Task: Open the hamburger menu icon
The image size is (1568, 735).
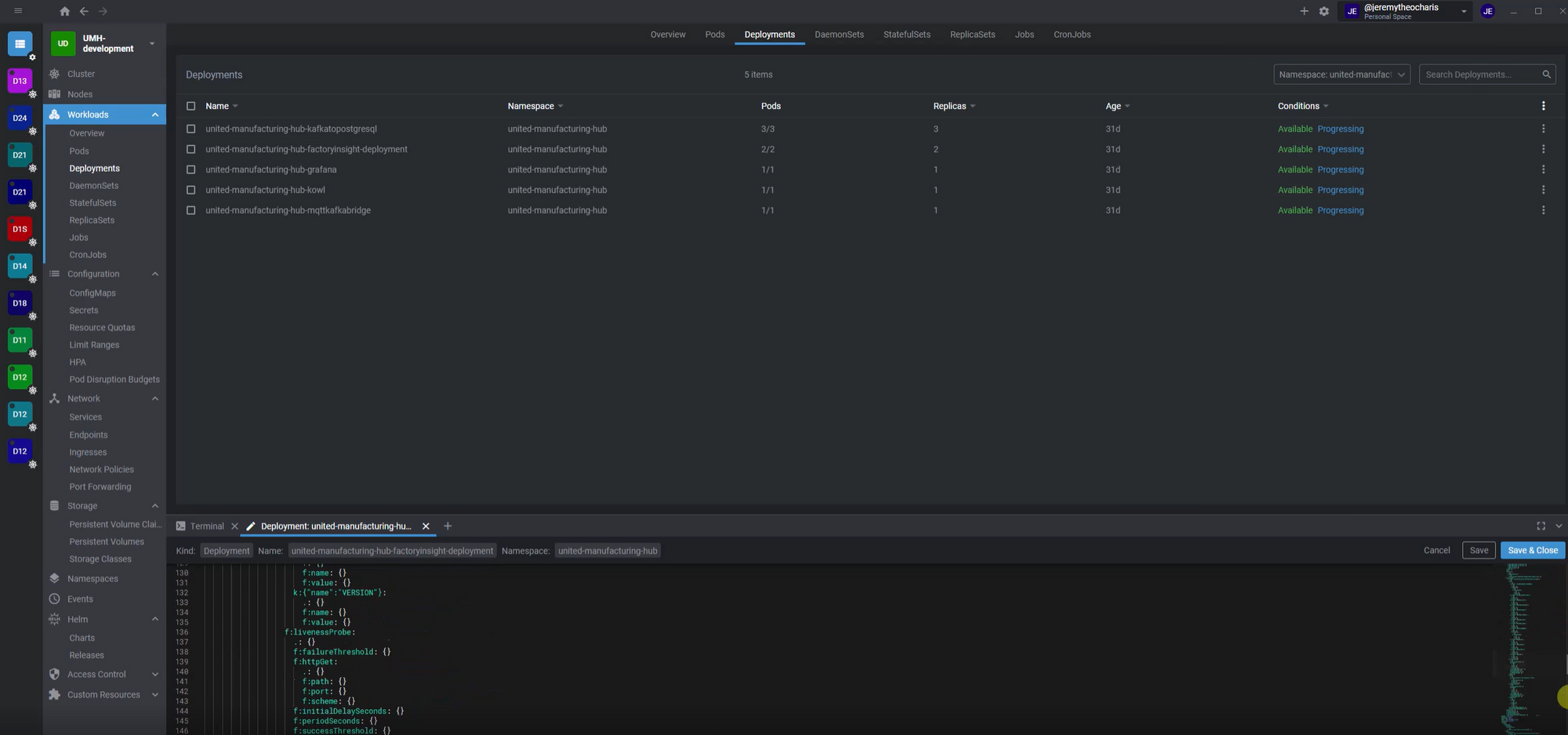Action: pos(18,11)
